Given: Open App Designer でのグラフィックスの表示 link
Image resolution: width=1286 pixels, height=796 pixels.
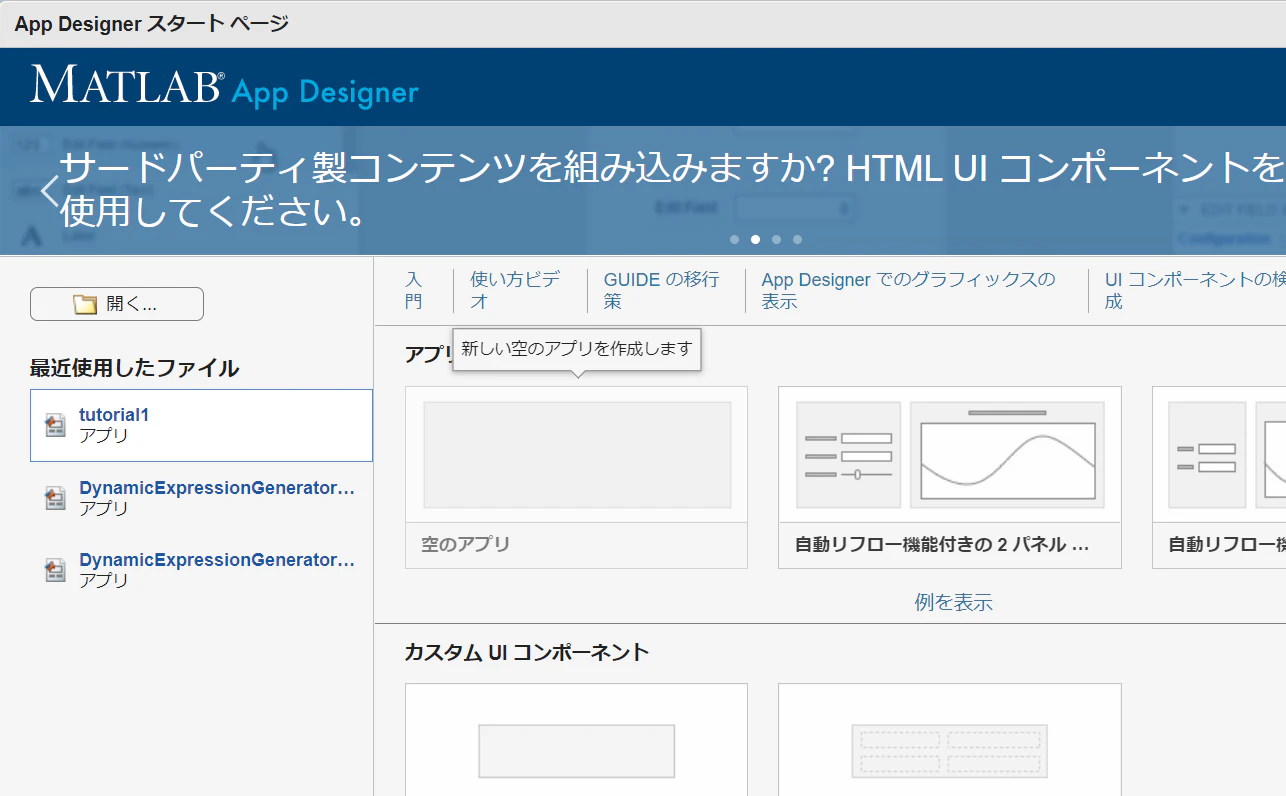Looking at the screenshot, I should pyautogui.click(x=908, y=290).
